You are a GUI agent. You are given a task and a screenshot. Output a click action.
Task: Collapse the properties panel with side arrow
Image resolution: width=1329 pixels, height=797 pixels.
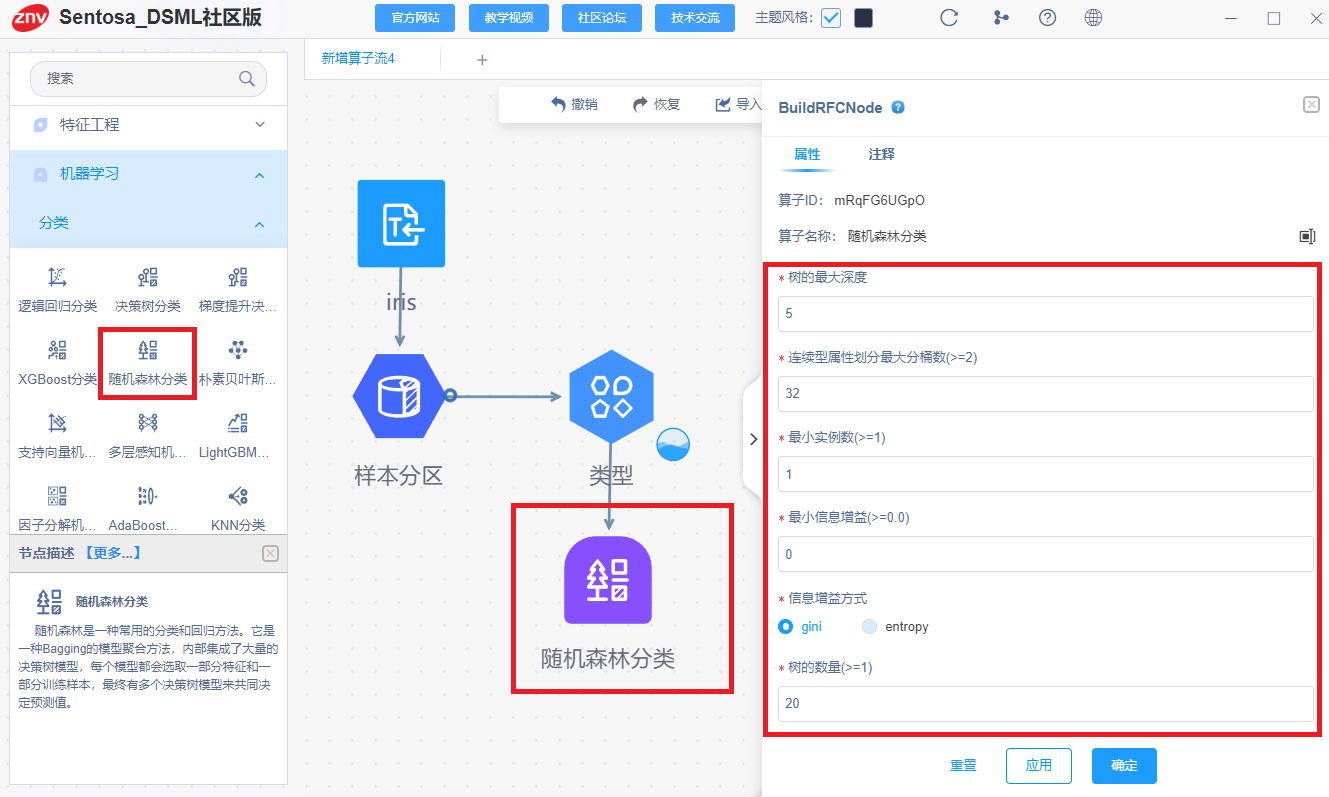coord(753,439)
